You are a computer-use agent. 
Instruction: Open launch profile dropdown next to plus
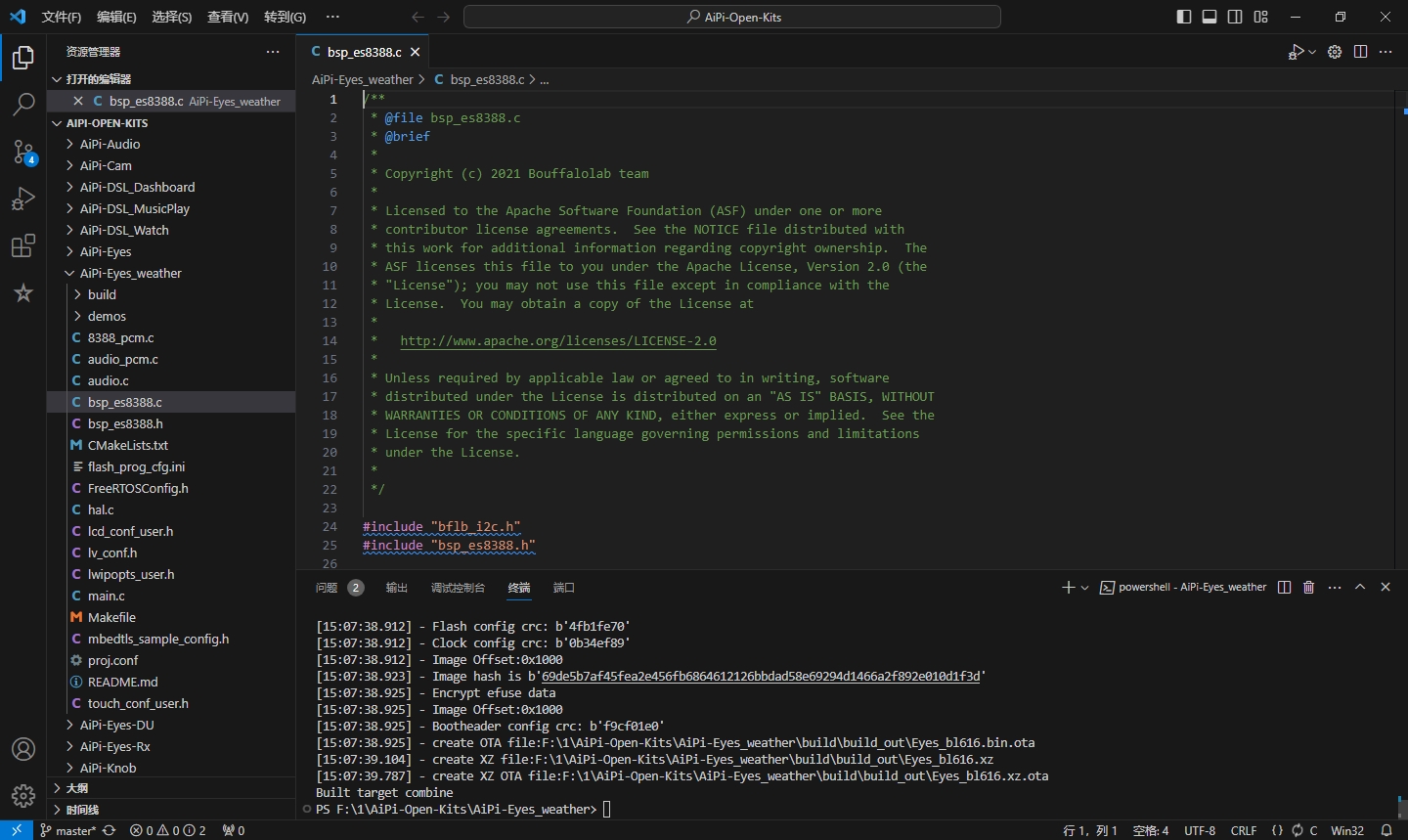click(x=1084, y=588)
